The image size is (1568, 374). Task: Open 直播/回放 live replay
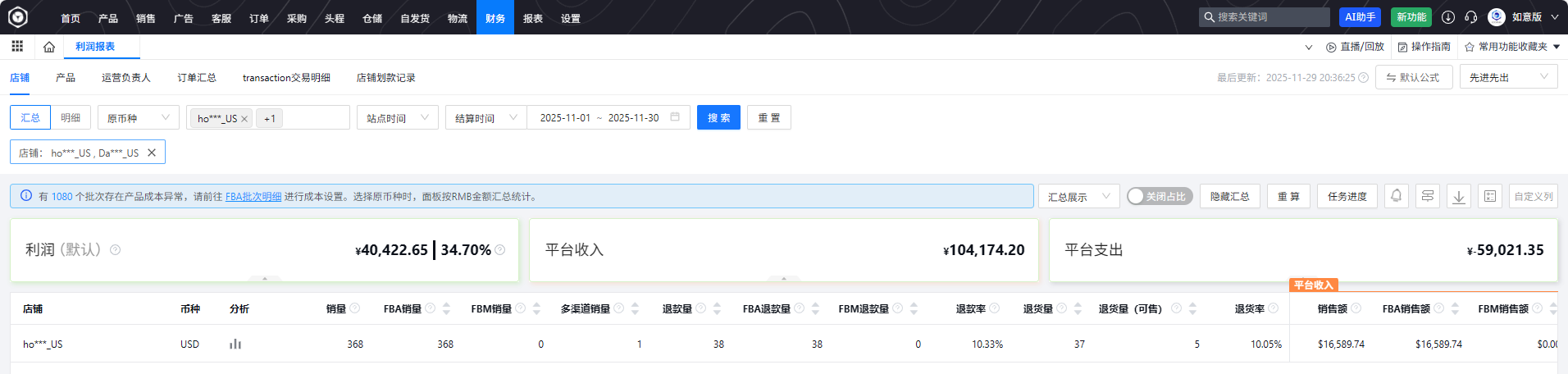coord(1355,47)
